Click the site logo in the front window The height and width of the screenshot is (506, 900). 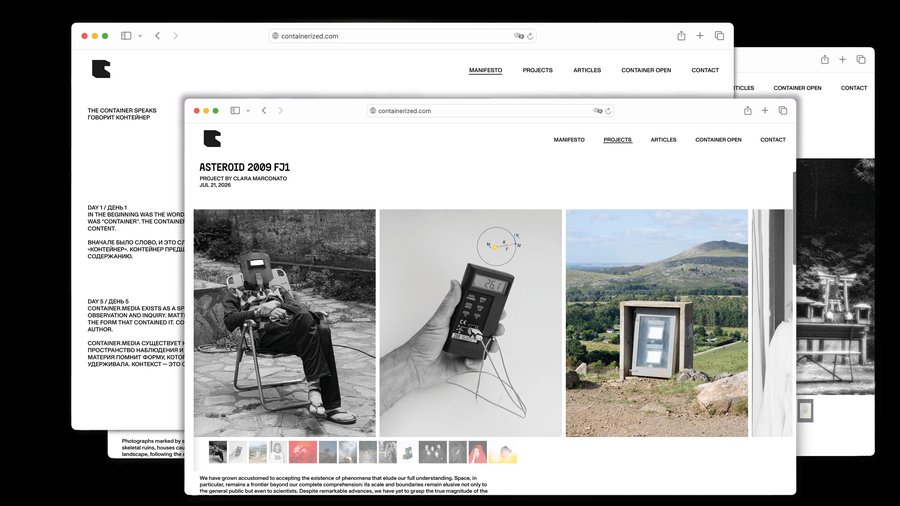coord(212,139)
